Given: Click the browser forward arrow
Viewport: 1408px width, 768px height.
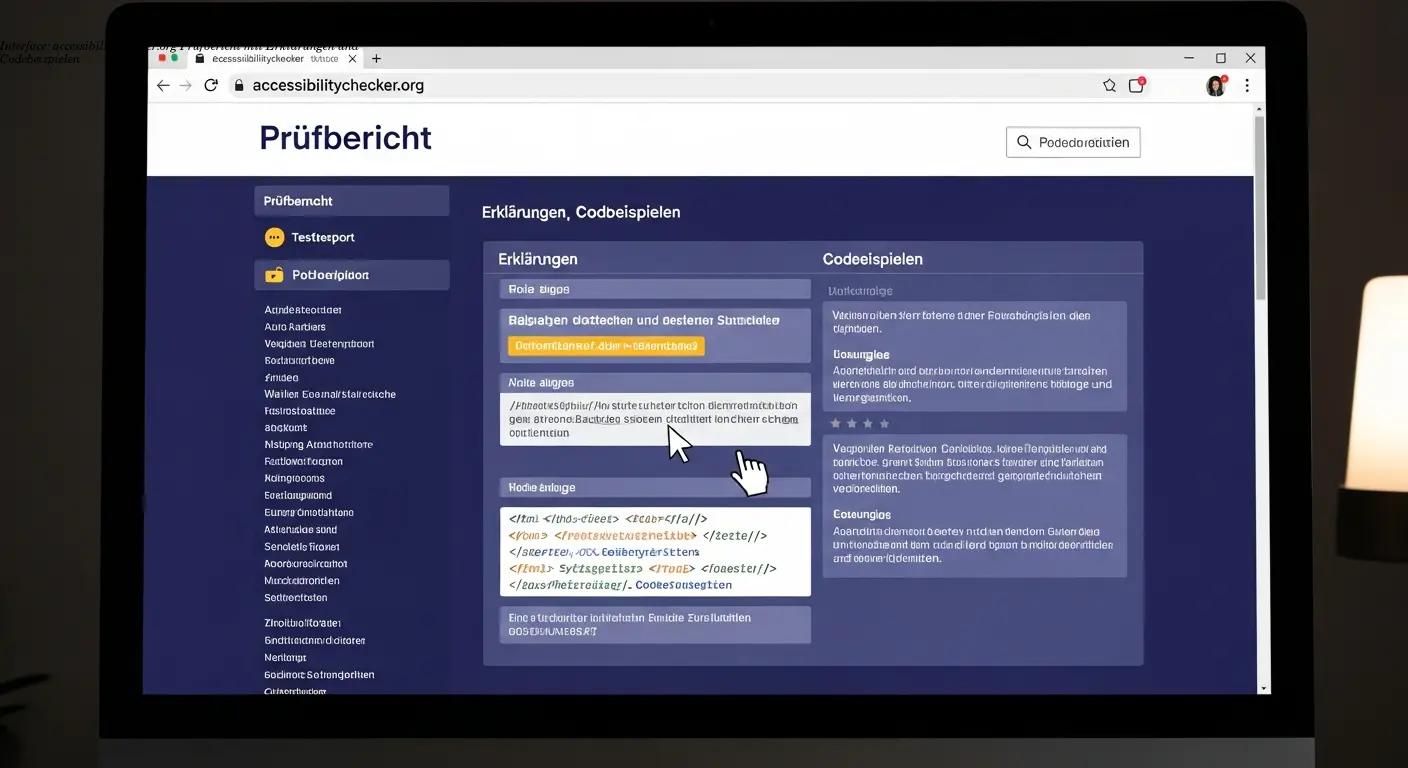Looking at the screenshot, I should tap(186, 85).
